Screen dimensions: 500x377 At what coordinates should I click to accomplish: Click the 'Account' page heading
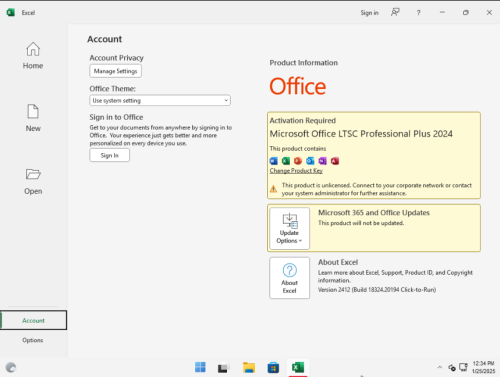[x=105, y=39]
